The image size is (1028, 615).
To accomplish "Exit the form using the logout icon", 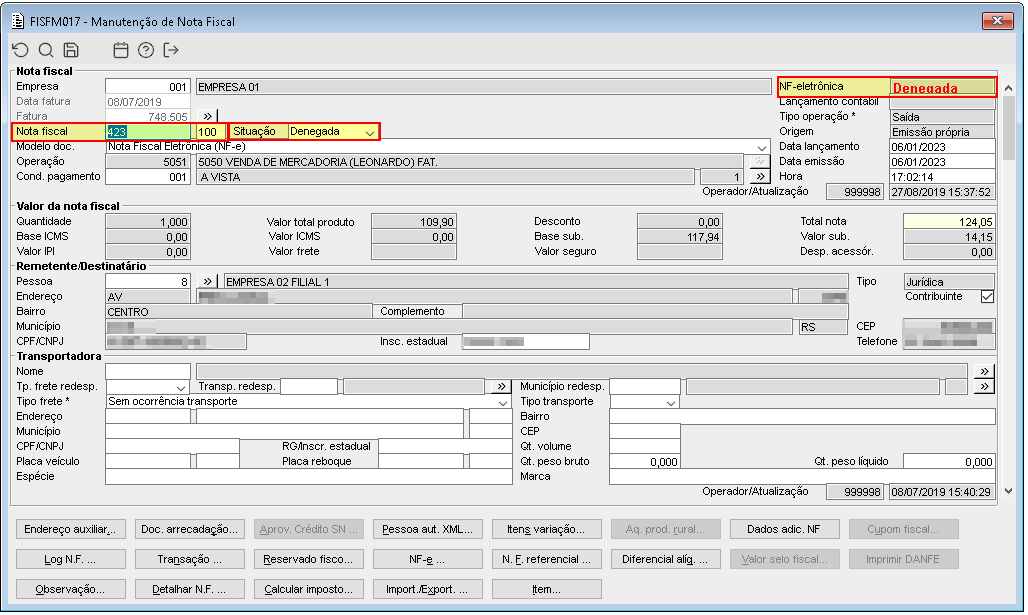I will [x=171, y=50].
